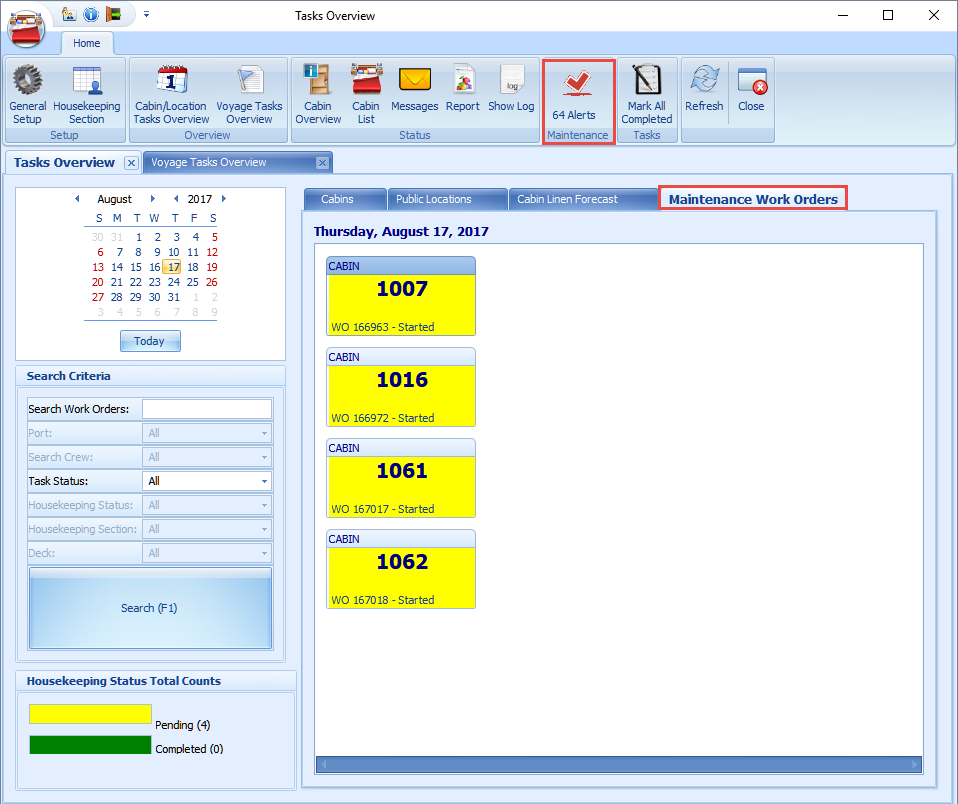
Task: Open the Search Crew dropdown
Action: [207, 457]
